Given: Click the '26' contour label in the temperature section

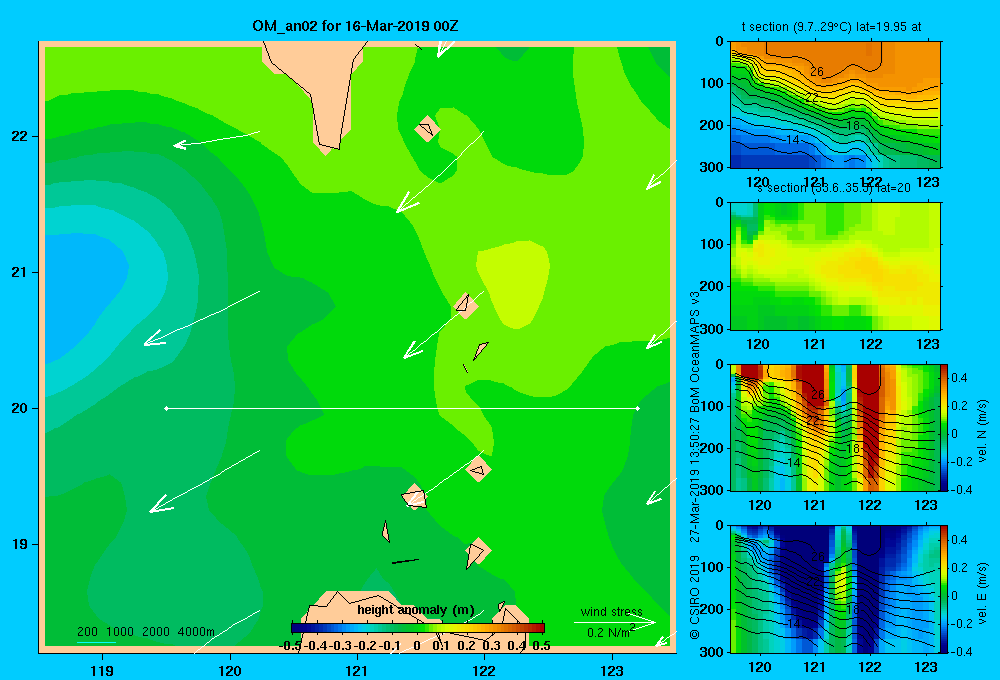Looking at the screenshot, I should pyautogui.click(x=817, y=71).
